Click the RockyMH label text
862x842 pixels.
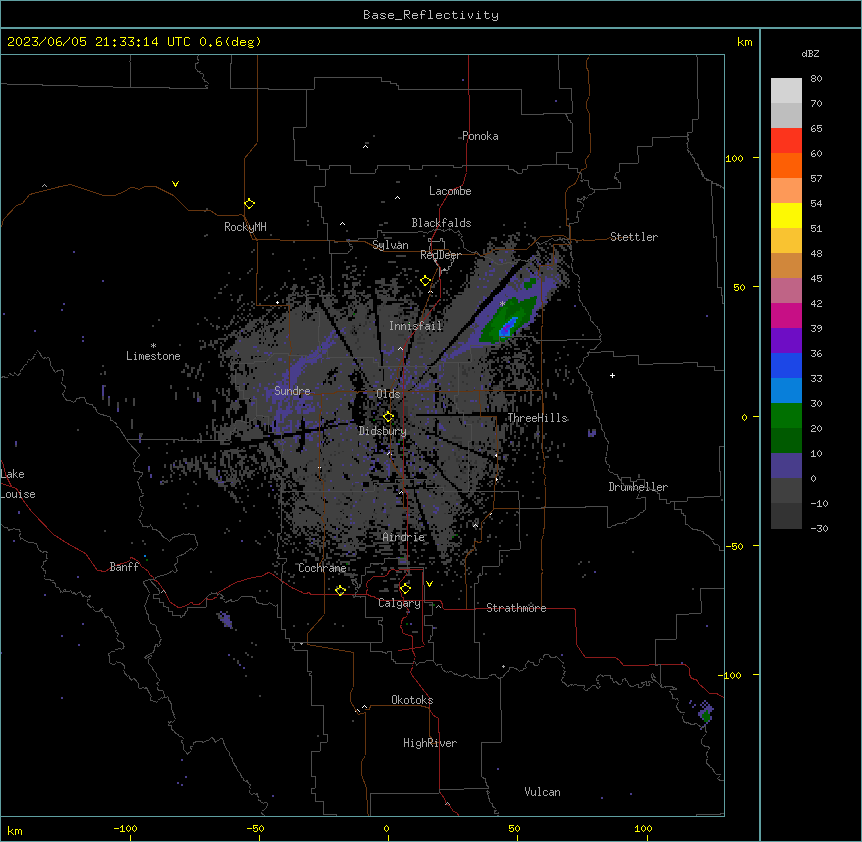(x=245, y=226)
